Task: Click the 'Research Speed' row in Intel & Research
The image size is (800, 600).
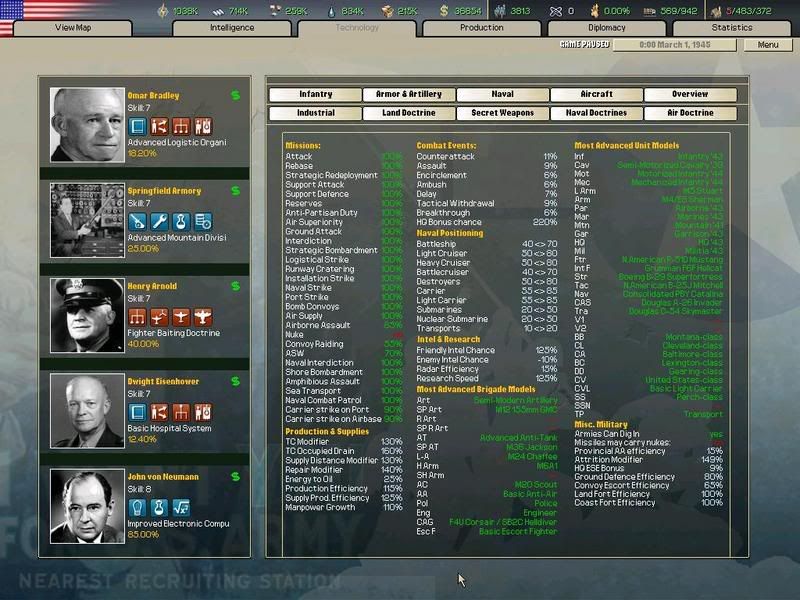Action: click(487, 379)
